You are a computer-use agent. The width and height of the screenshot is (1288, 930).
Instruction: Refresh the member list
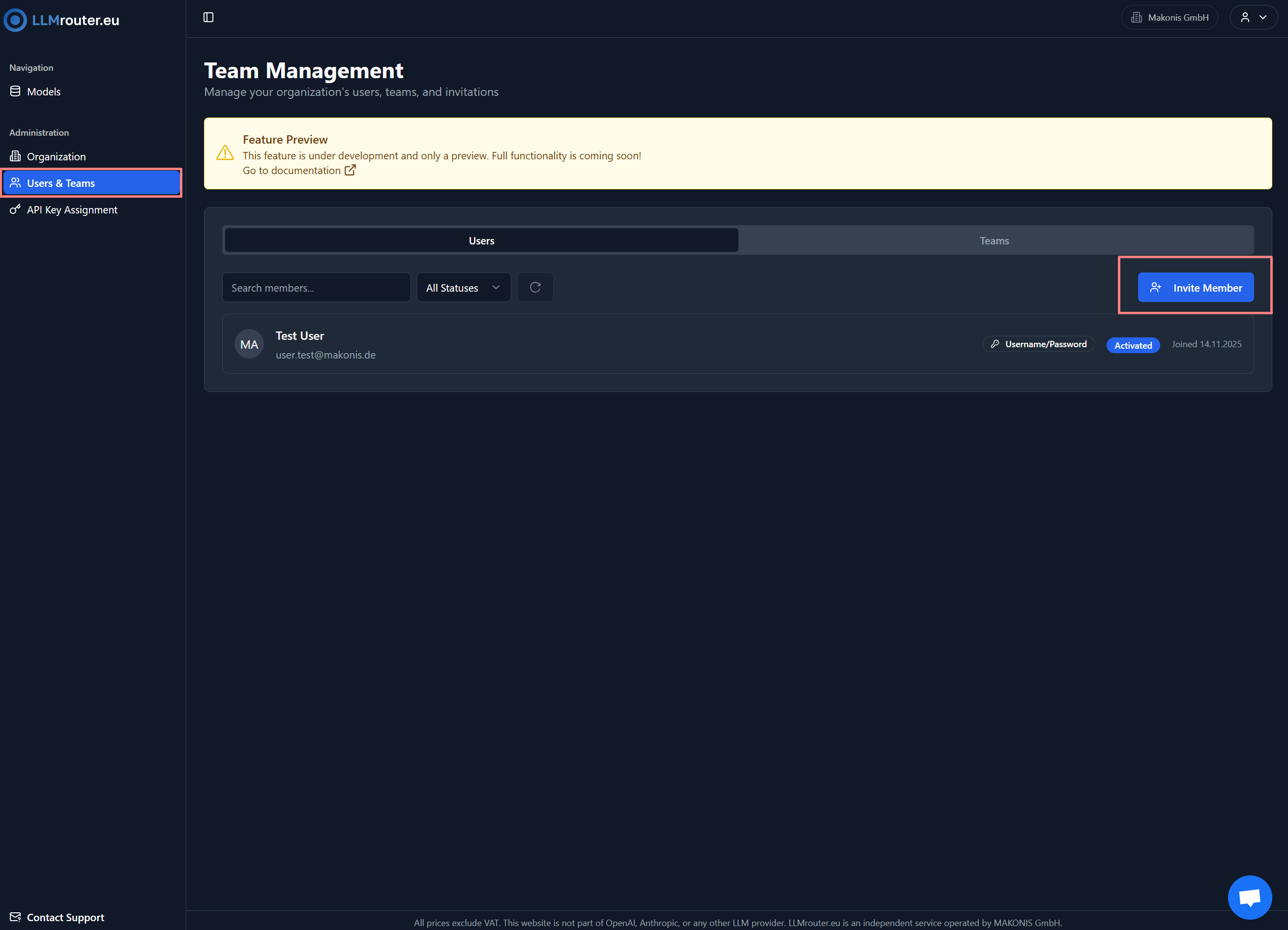click(534, 287)
